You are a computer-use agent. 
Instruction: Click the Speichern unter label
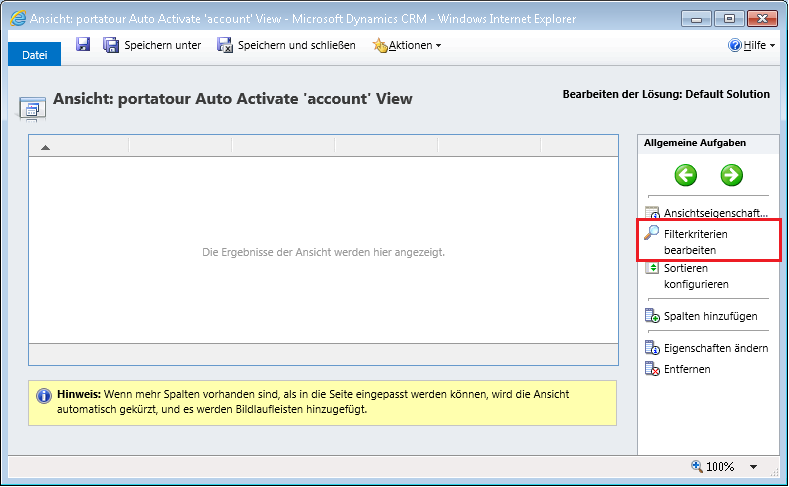[163, 45]
